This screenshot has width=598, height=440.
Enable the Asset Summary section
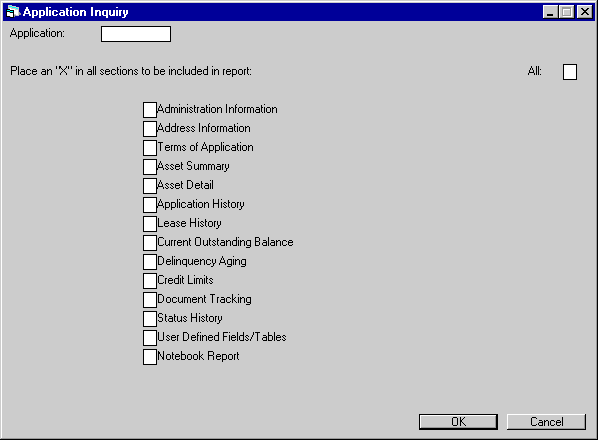coord(150,167)
